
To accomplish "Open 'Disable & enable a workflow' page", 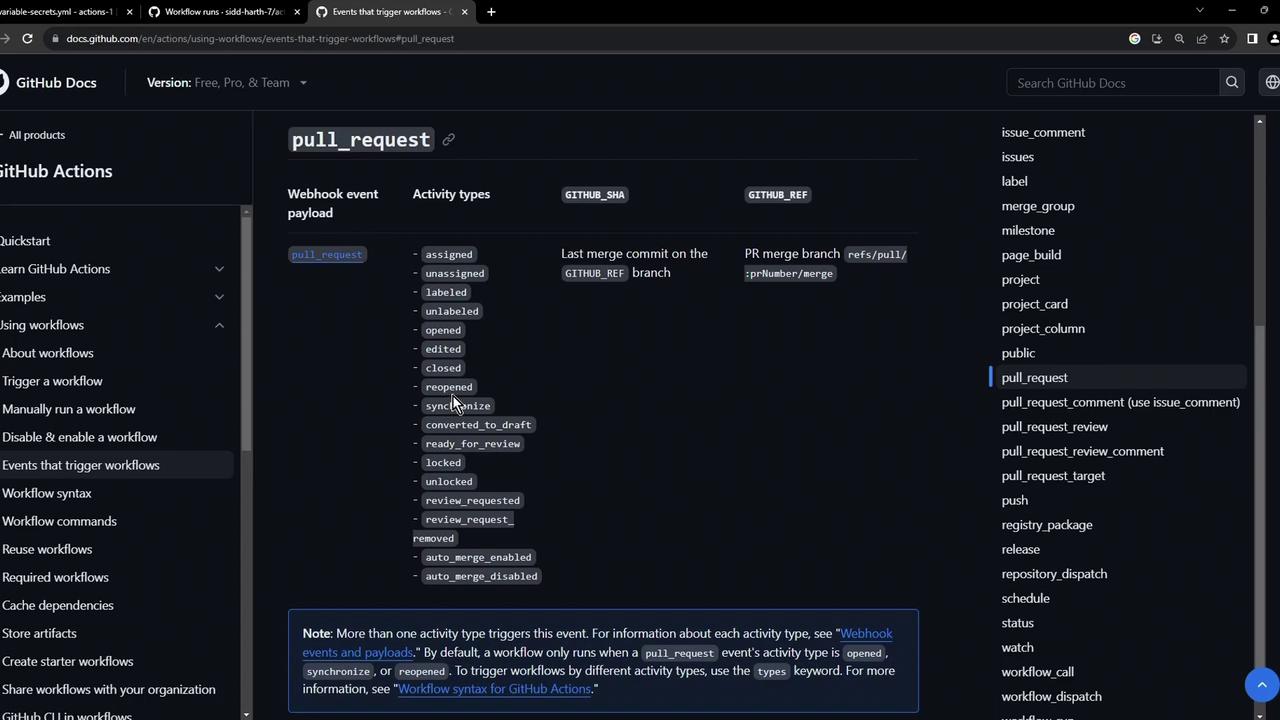I will tap(80, 437).
